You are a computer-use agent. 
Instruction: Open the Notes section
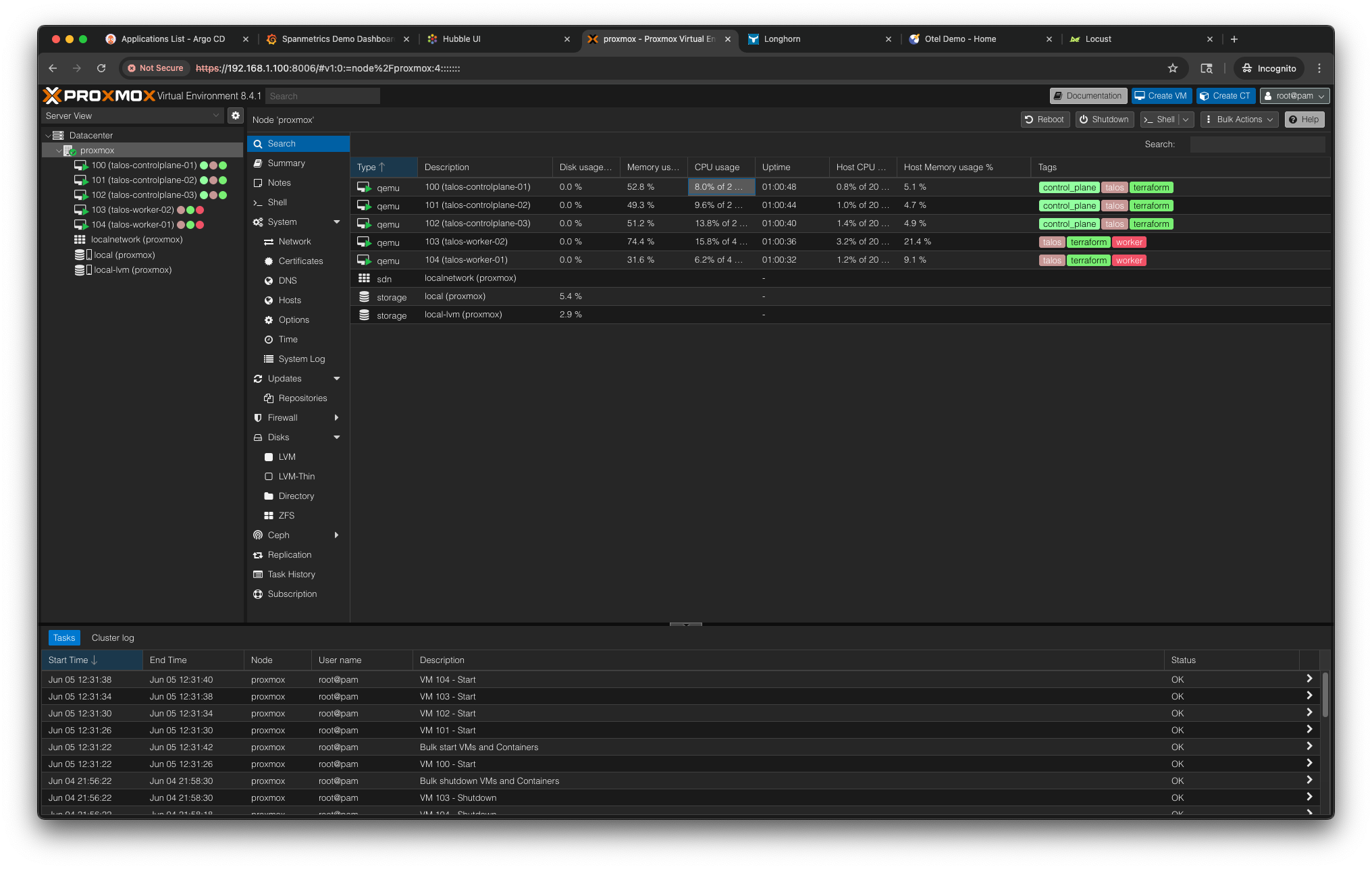tap(298, 183)
